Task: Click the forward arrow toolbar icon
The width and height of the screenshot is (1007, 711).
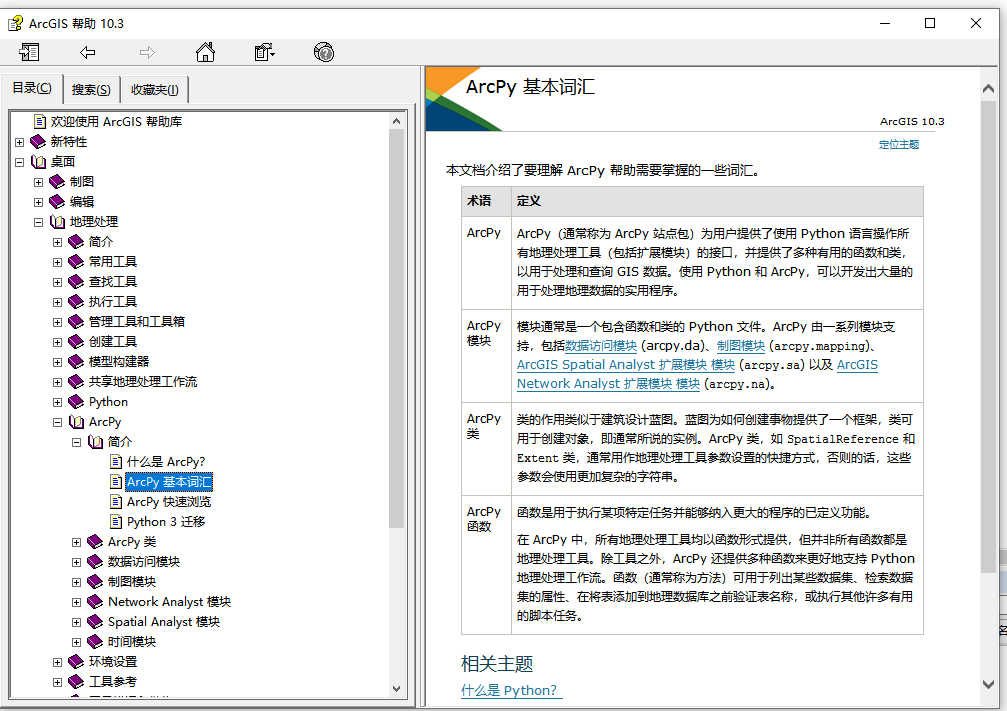Action: coord(147,52)
